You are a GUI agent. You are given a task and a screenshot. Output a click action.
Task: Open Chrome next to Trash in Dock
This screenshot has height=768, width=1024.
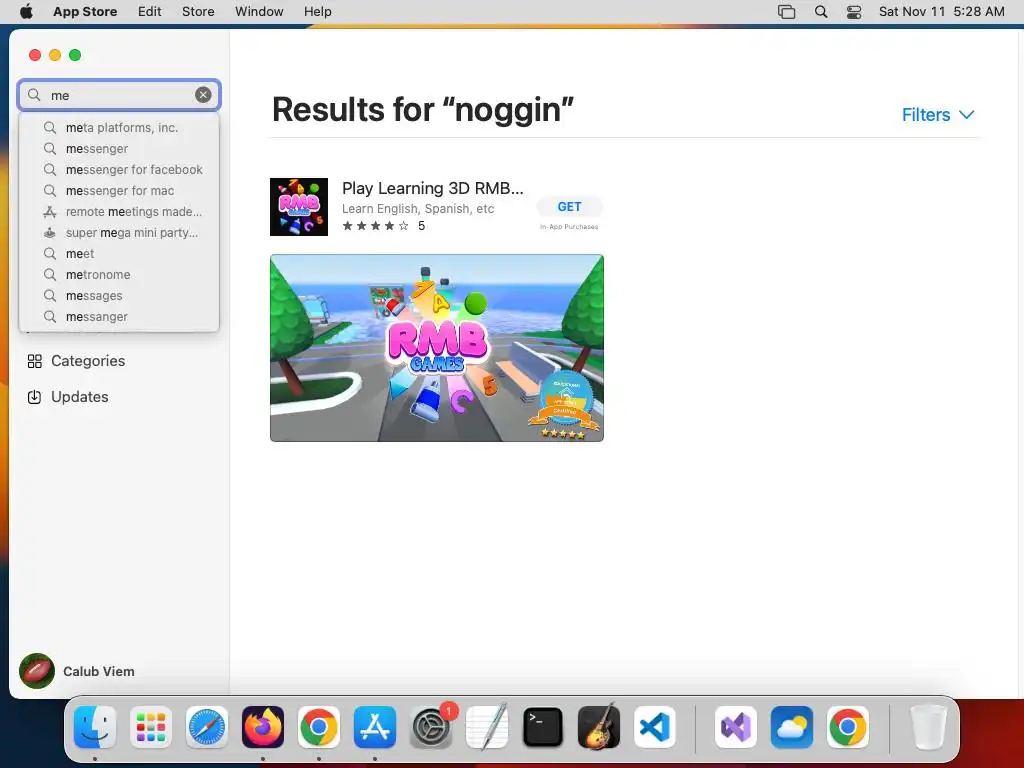848,727
